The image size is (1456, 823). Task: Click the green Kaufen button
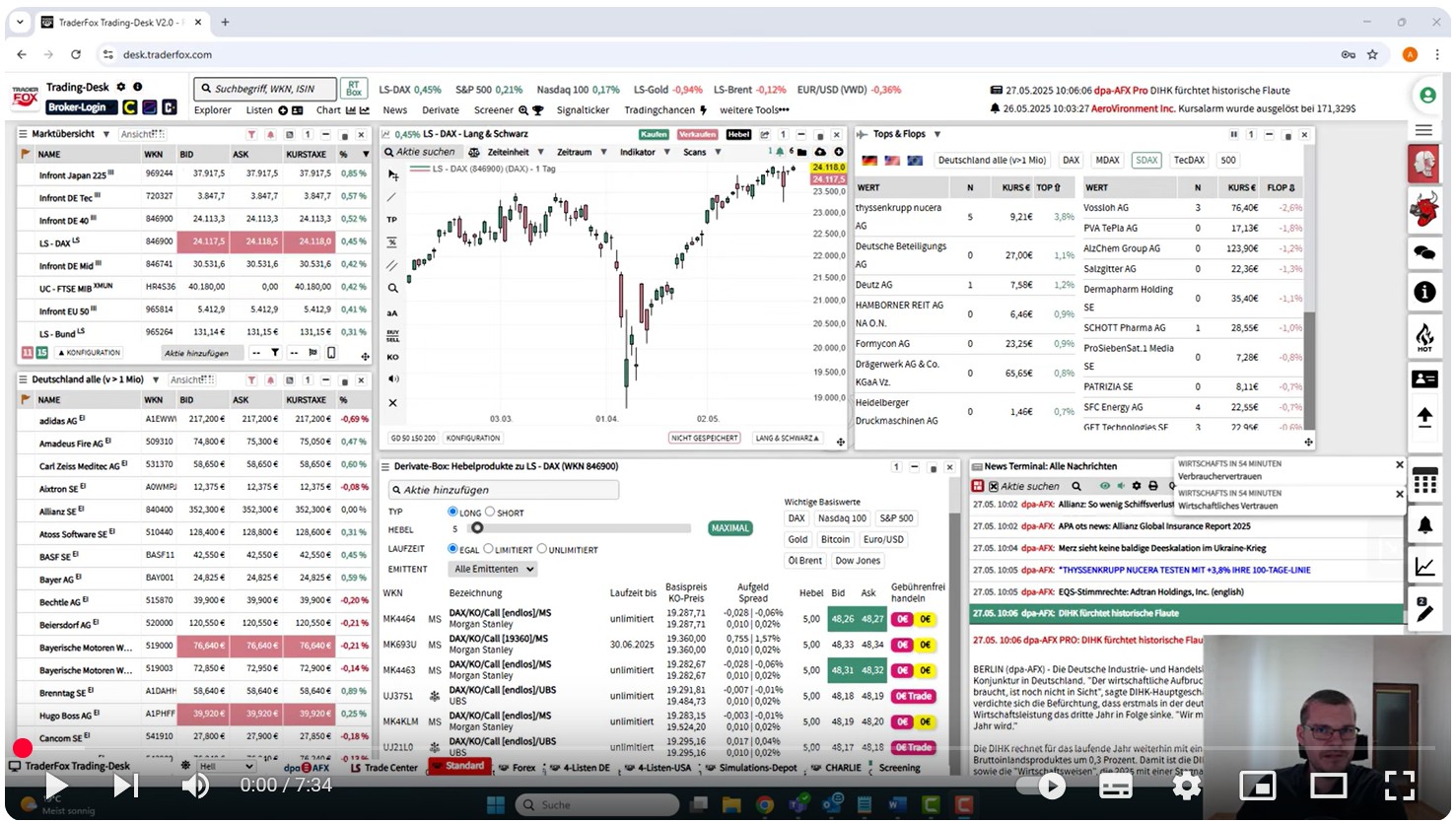(x=654, y=134)
